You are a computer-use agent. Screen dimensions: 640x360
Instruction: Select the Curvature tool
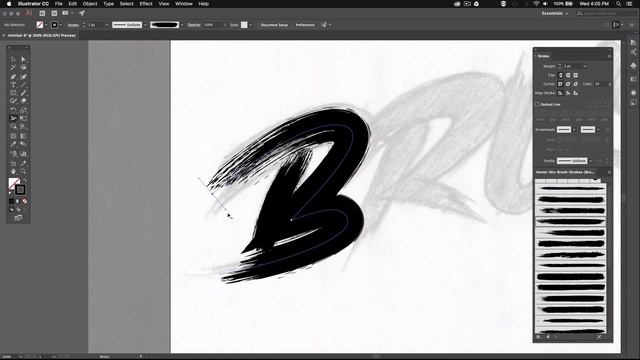click(x=23, y=76)
